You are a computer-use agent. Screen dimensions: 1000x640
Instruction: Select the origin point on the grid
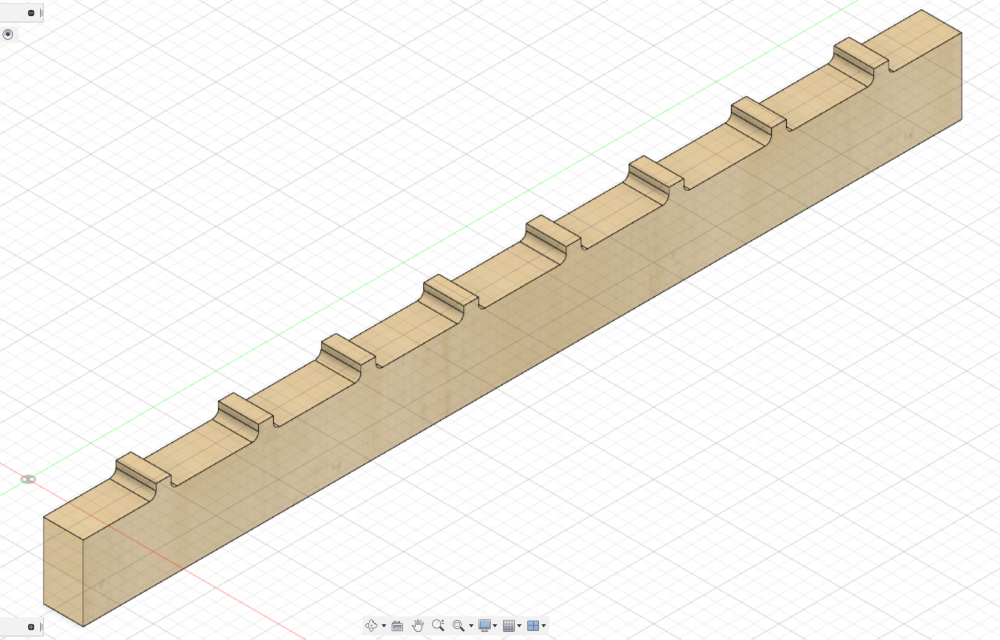(28, 480)
